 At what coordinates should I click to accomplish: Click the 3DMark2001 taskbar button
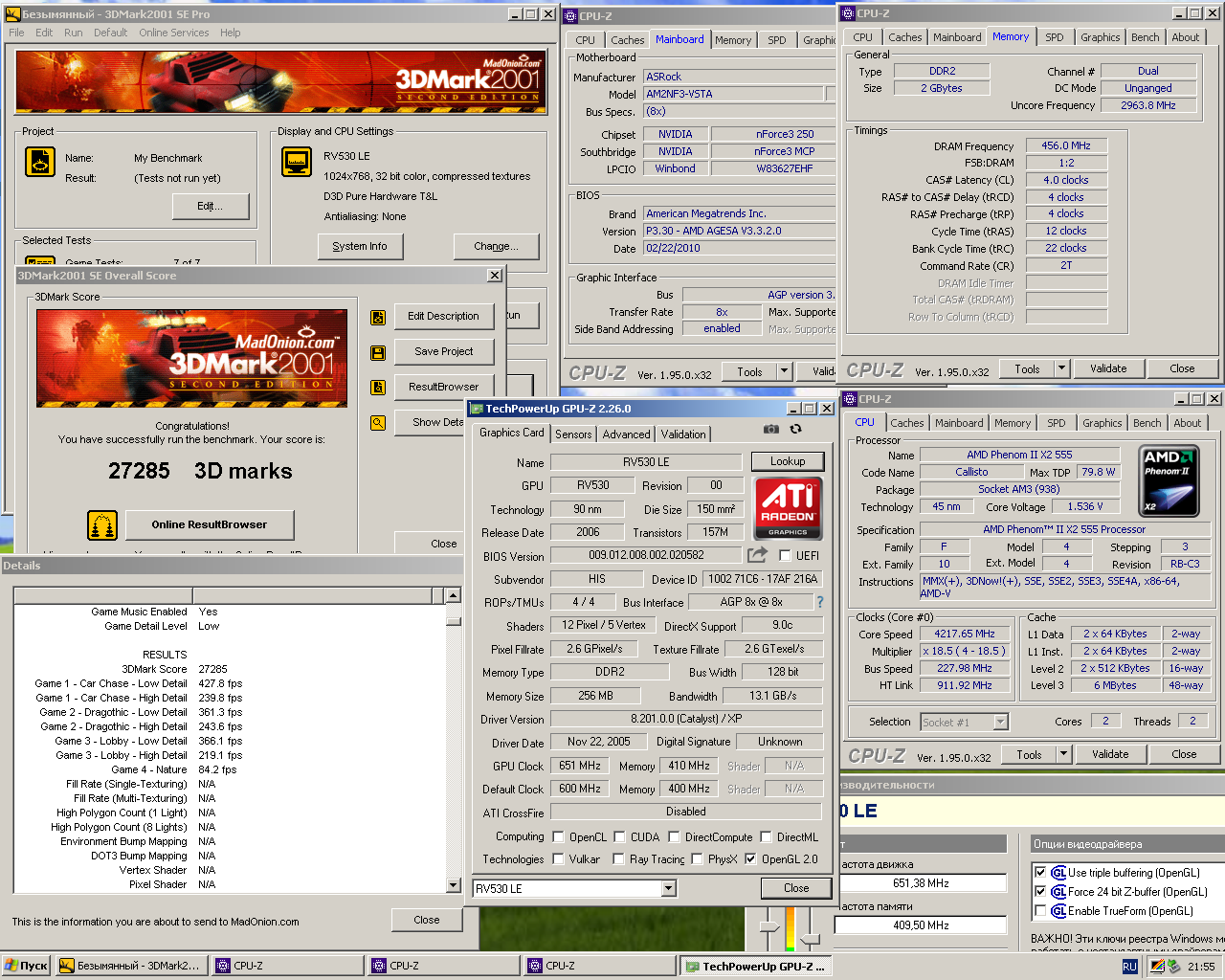point(130,967)
